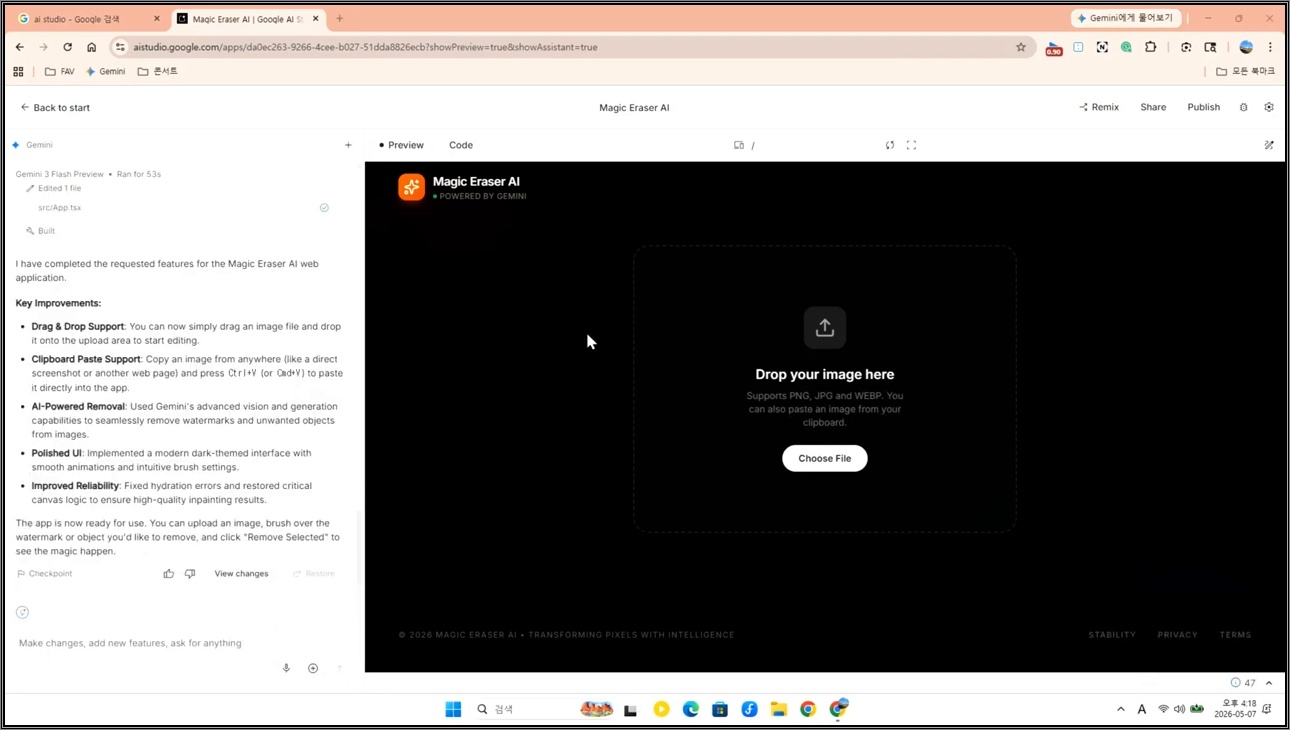The height and width of the screenshot is (730, 1290).
Task: Click the circled plus add-attachment icon
Action: pos(313,668)
